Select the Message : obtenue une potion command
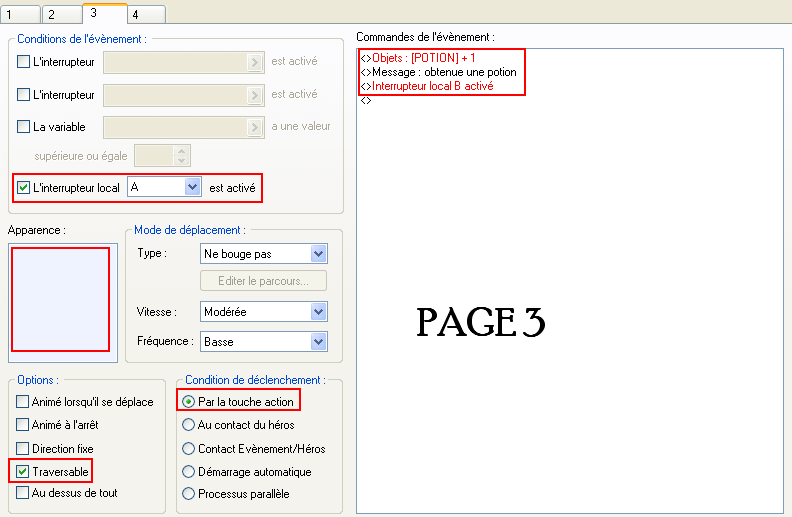 click(439, 72)
